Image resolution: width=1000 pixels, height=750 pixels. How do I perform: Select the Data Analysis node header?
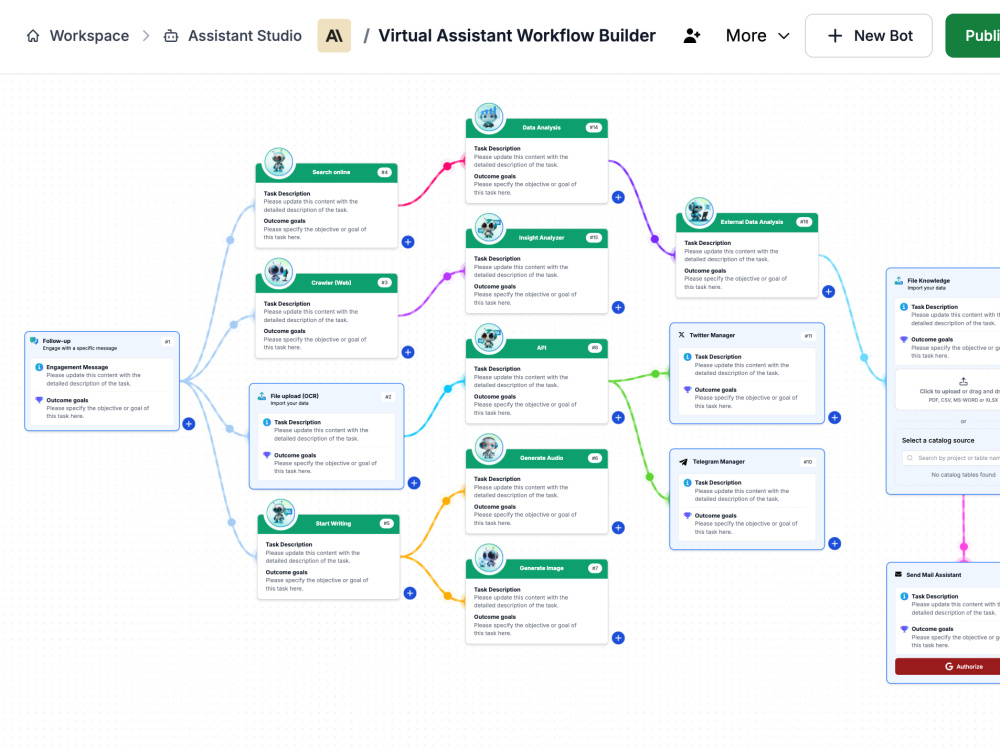[537, 128]
